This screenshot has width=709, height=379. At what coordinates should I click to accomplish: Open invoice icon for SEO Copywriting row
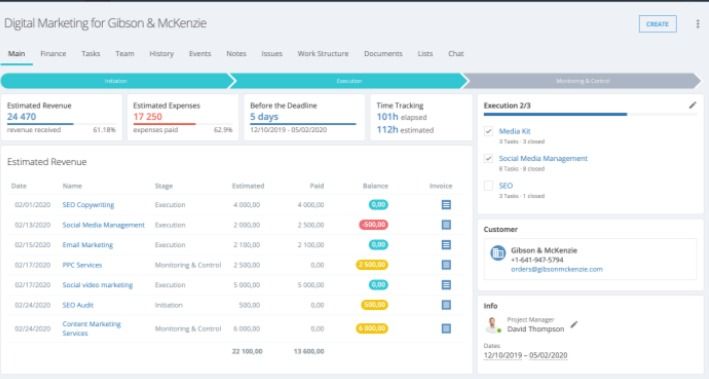coord(446,205)
